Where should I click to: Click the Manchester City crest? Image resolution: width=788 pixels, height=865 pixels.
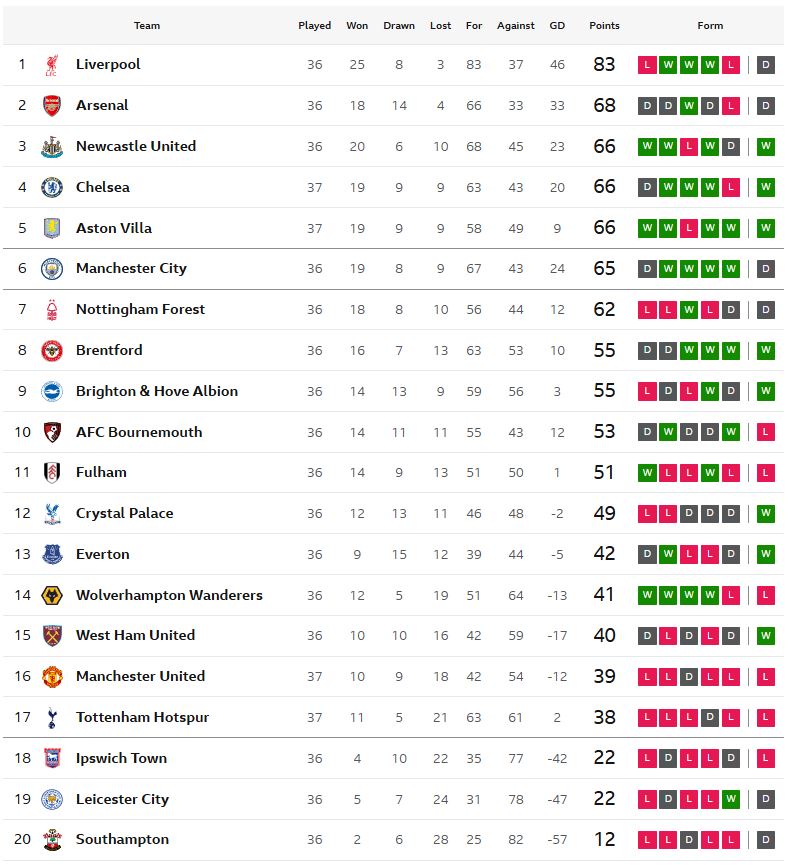[x=52, y=269]
